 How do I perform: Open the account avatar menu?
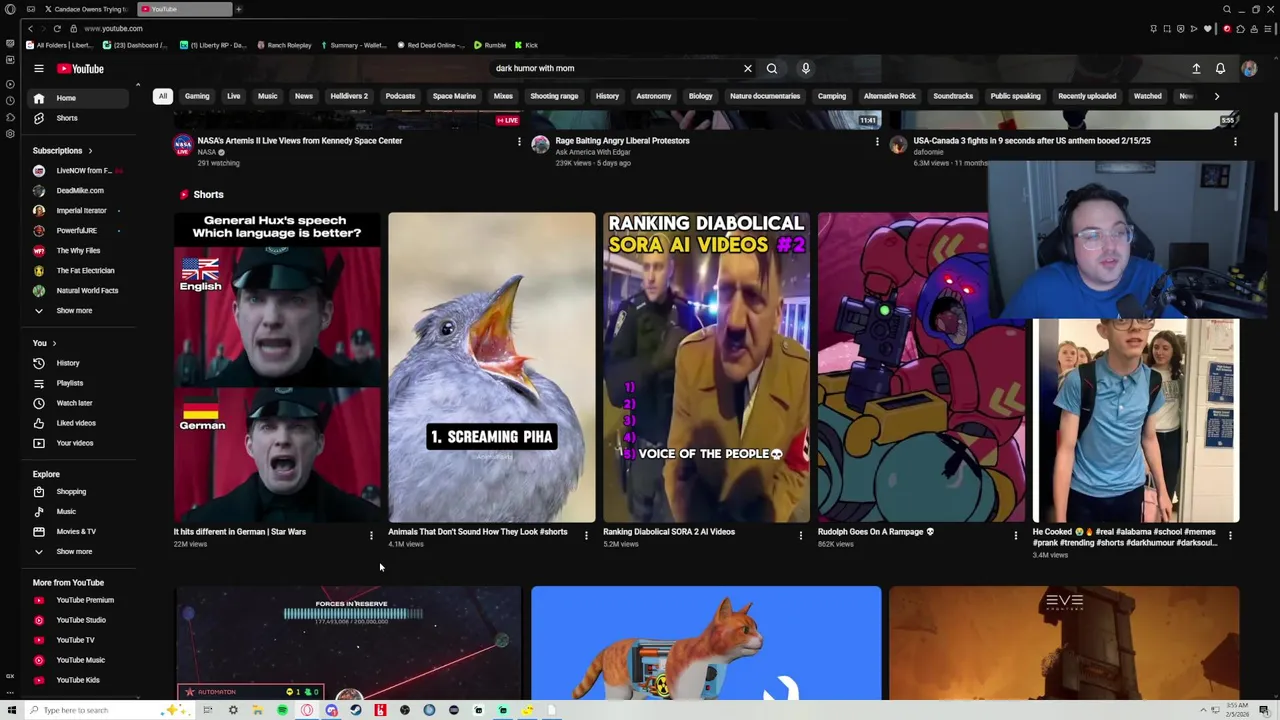pos(1249,68)
